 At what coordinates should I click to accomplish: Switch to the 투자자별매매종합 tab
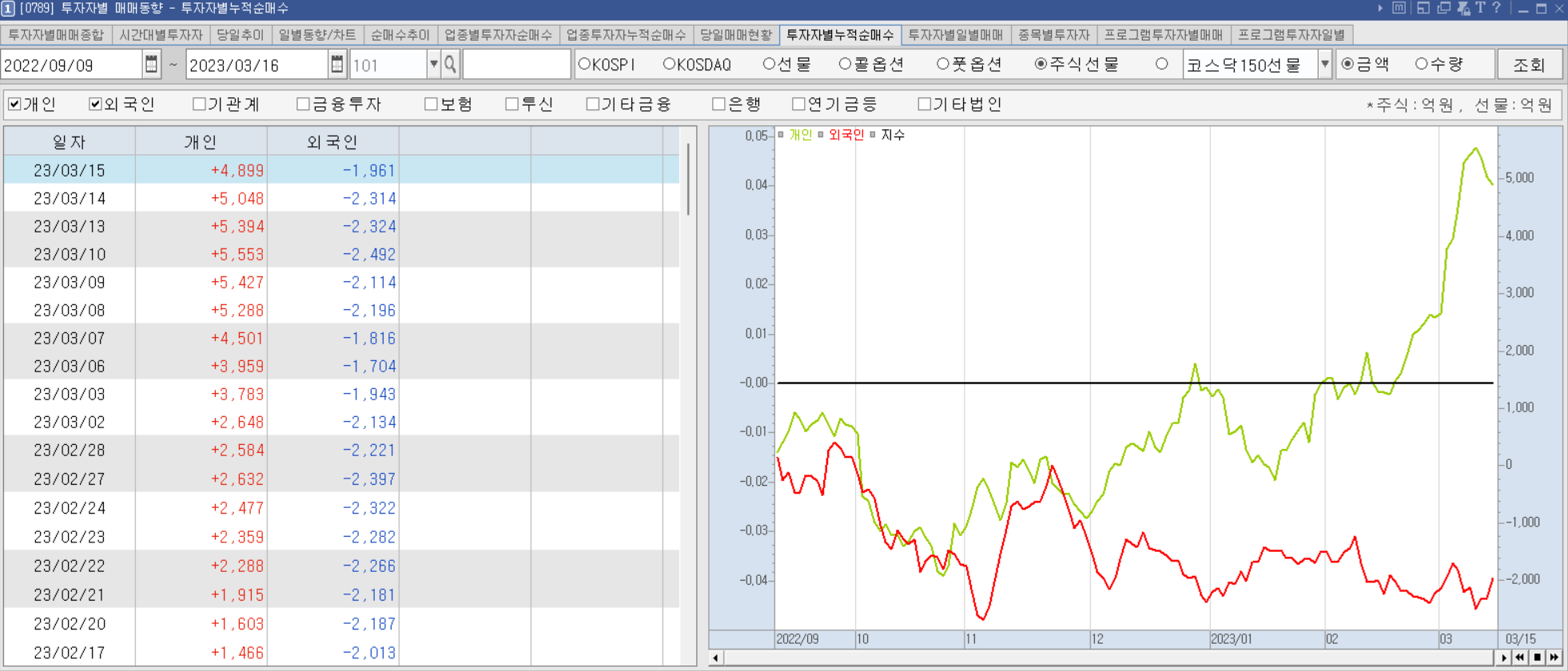(x=56, y=35)
